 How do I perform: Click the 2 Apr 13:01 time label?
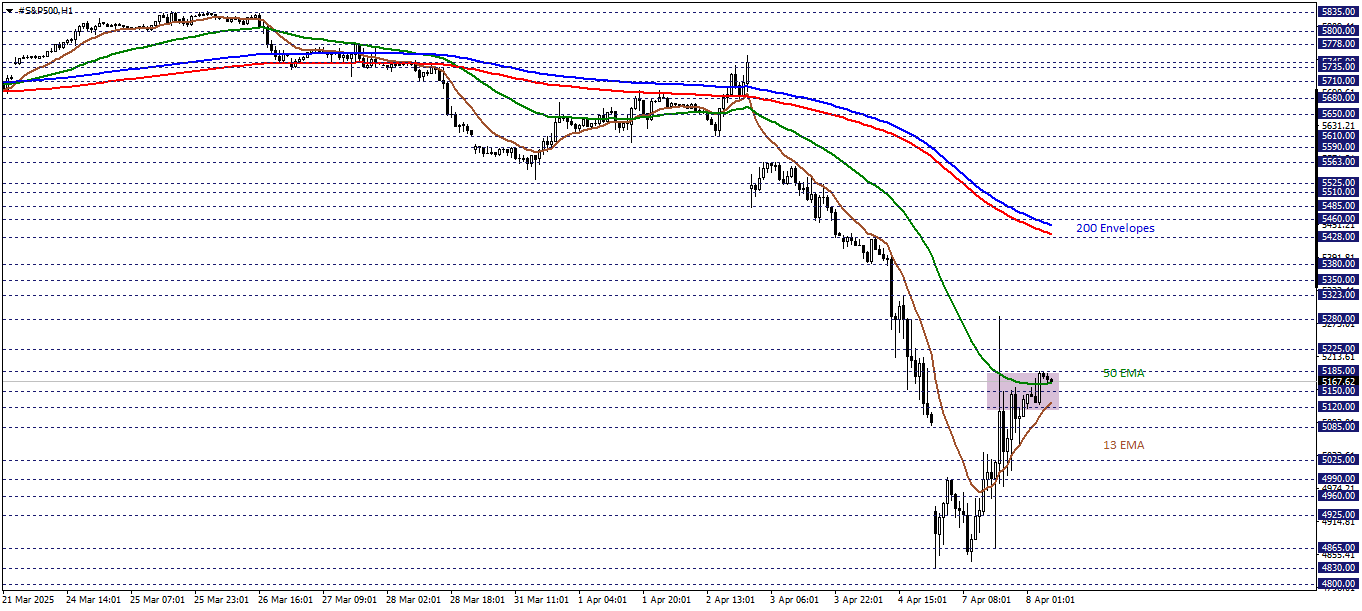[731, 600]
